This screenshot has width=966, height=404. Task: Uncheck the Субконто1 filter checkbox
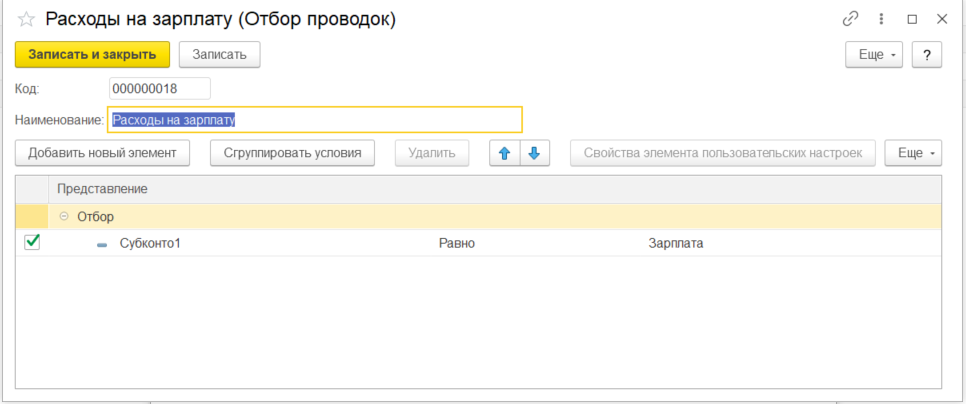click(32, 242)
